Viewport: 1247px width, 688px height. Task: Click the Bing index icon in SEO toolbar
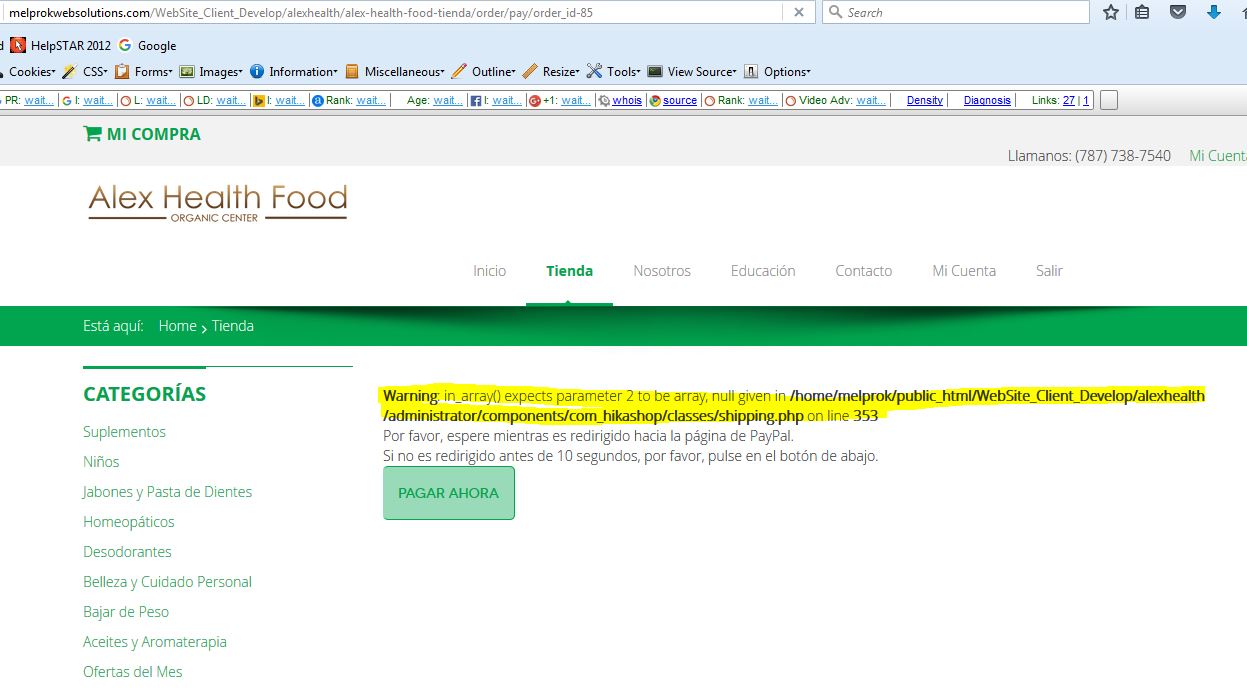(x=258, y=100)
